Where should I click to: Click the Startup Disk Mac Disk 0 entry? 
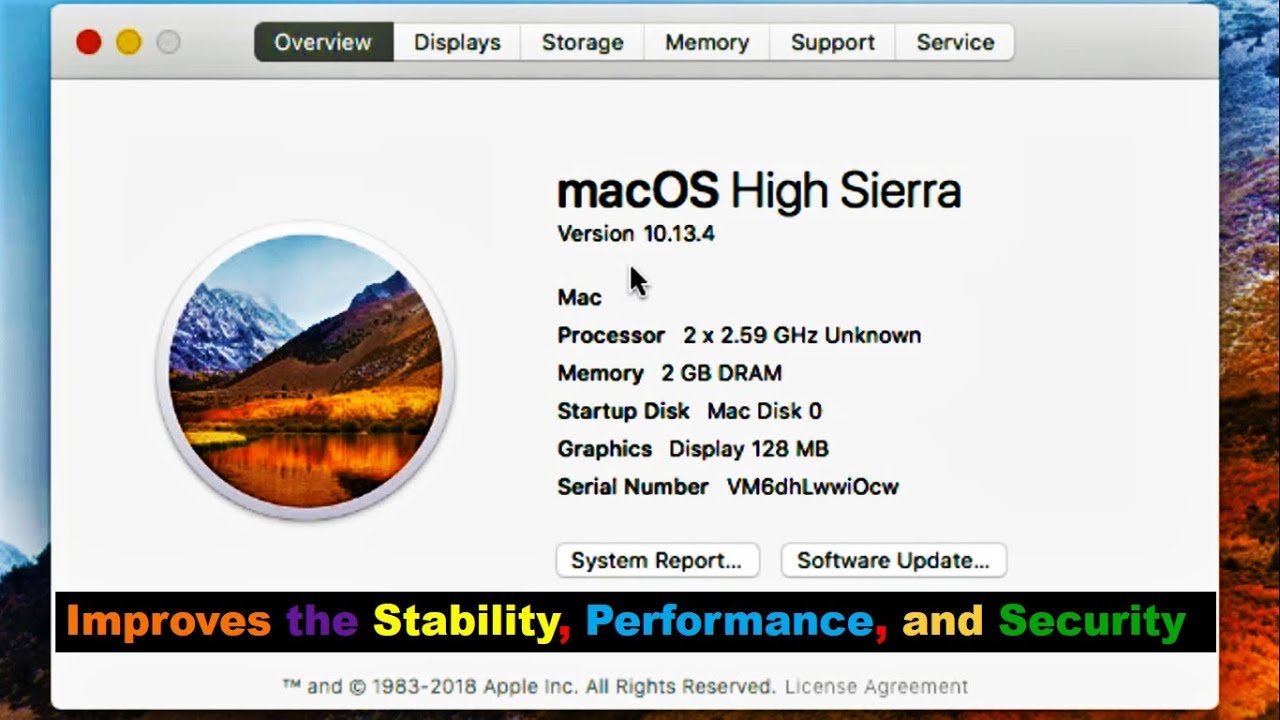[x=689, y=411]
